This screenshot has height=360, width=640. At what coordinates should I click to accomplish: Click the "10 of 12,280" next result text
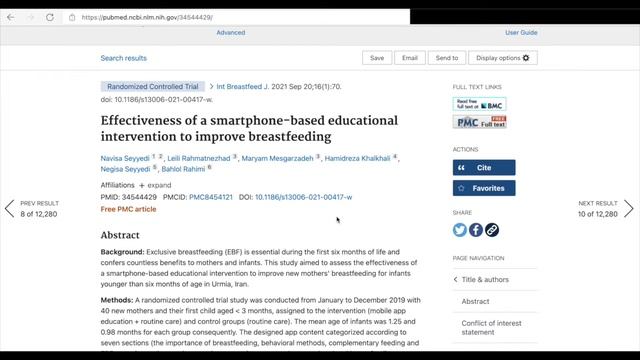click(598, 214)
